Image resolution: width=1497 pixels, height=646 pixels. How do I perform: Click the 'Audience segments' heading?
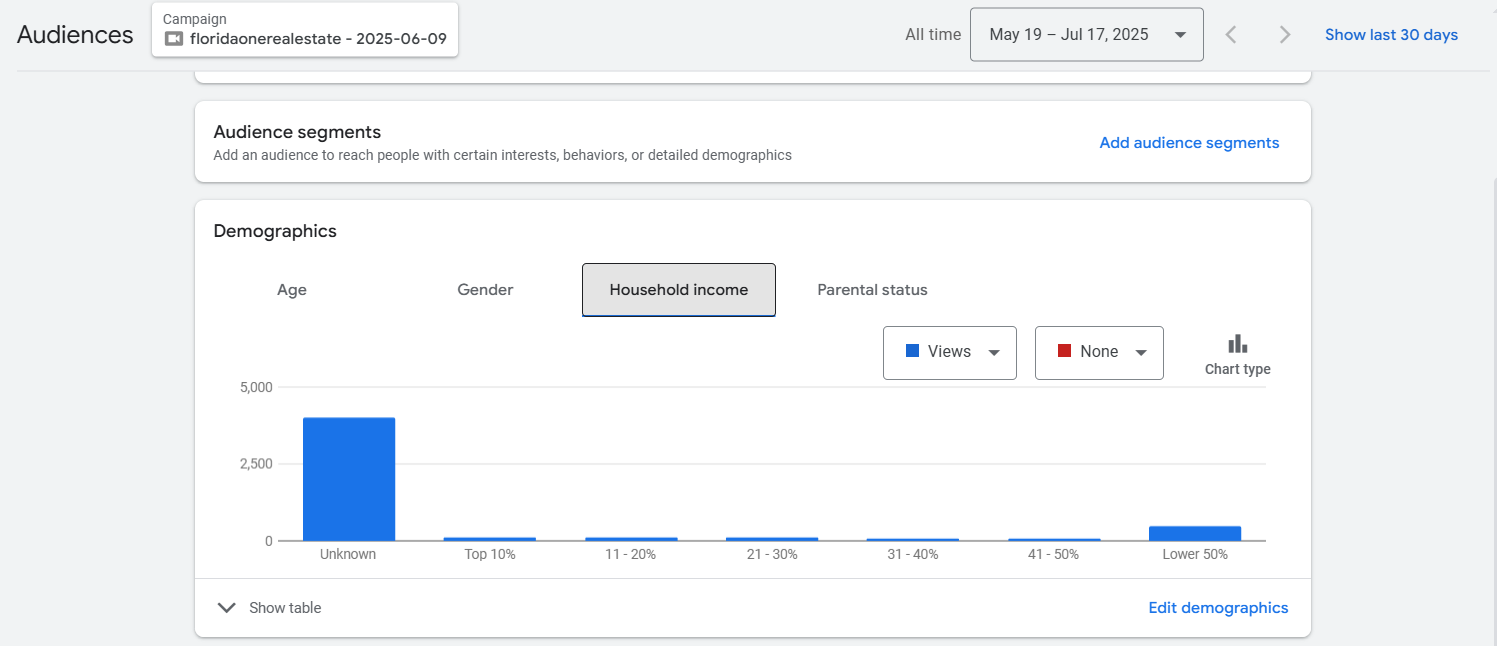pos(297,132)
